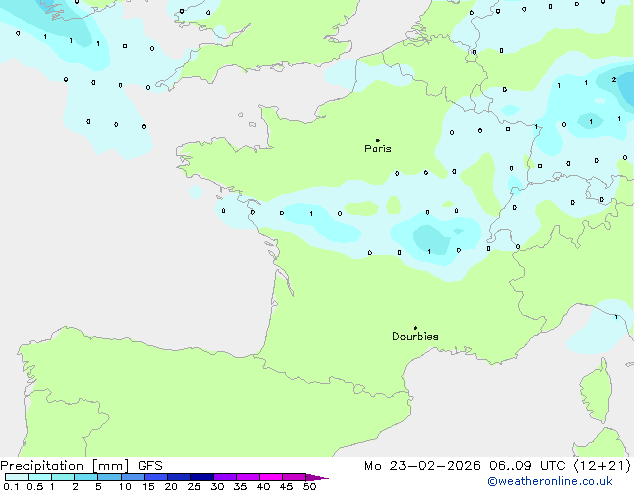Click the Corsica island on the map
634x490 pixels.
(x=596, y=391)
